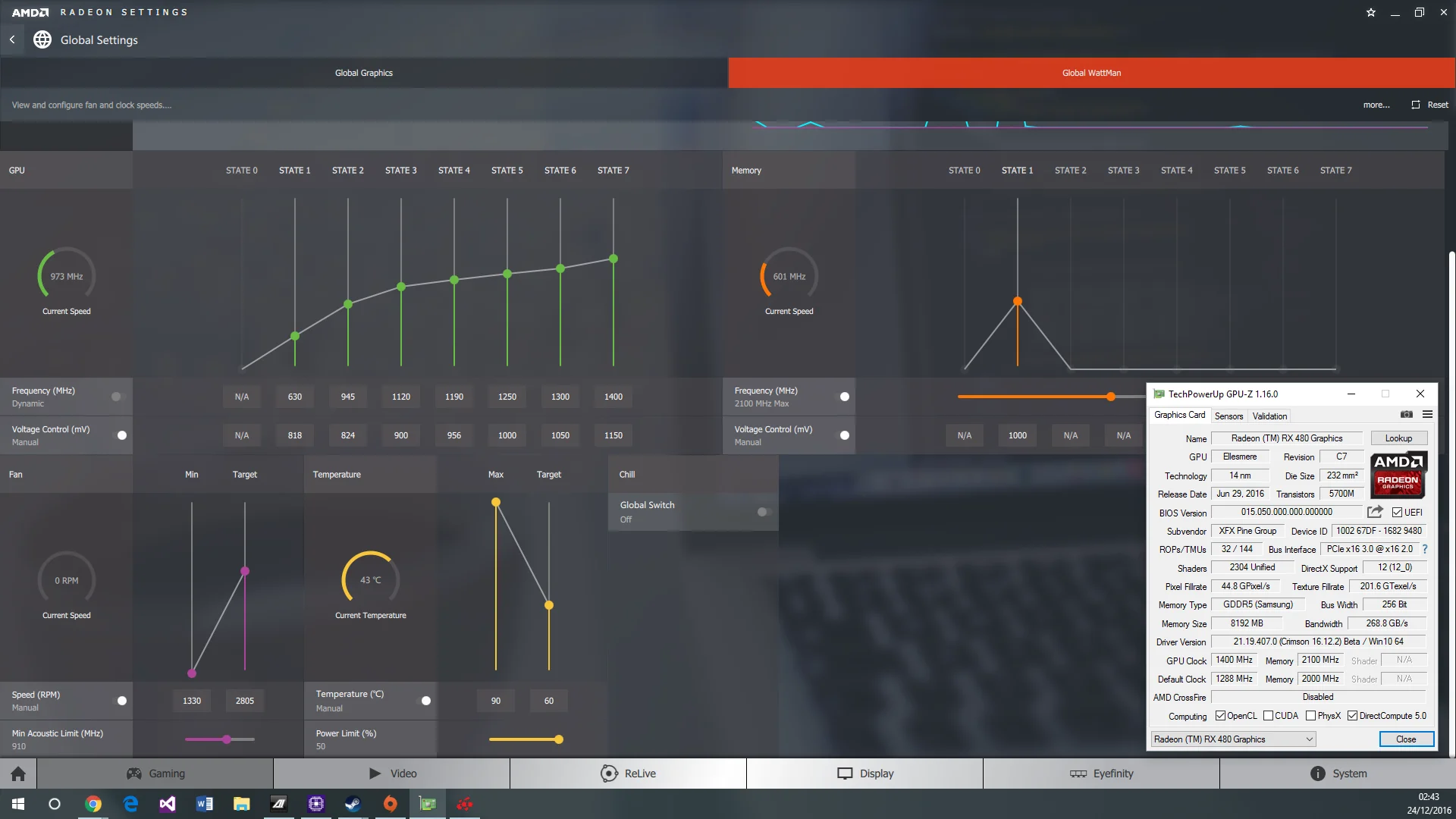Open the GPU-Z hamburger menu
The width and height of the screenshot is (1456, 819).
(1427, 415)
